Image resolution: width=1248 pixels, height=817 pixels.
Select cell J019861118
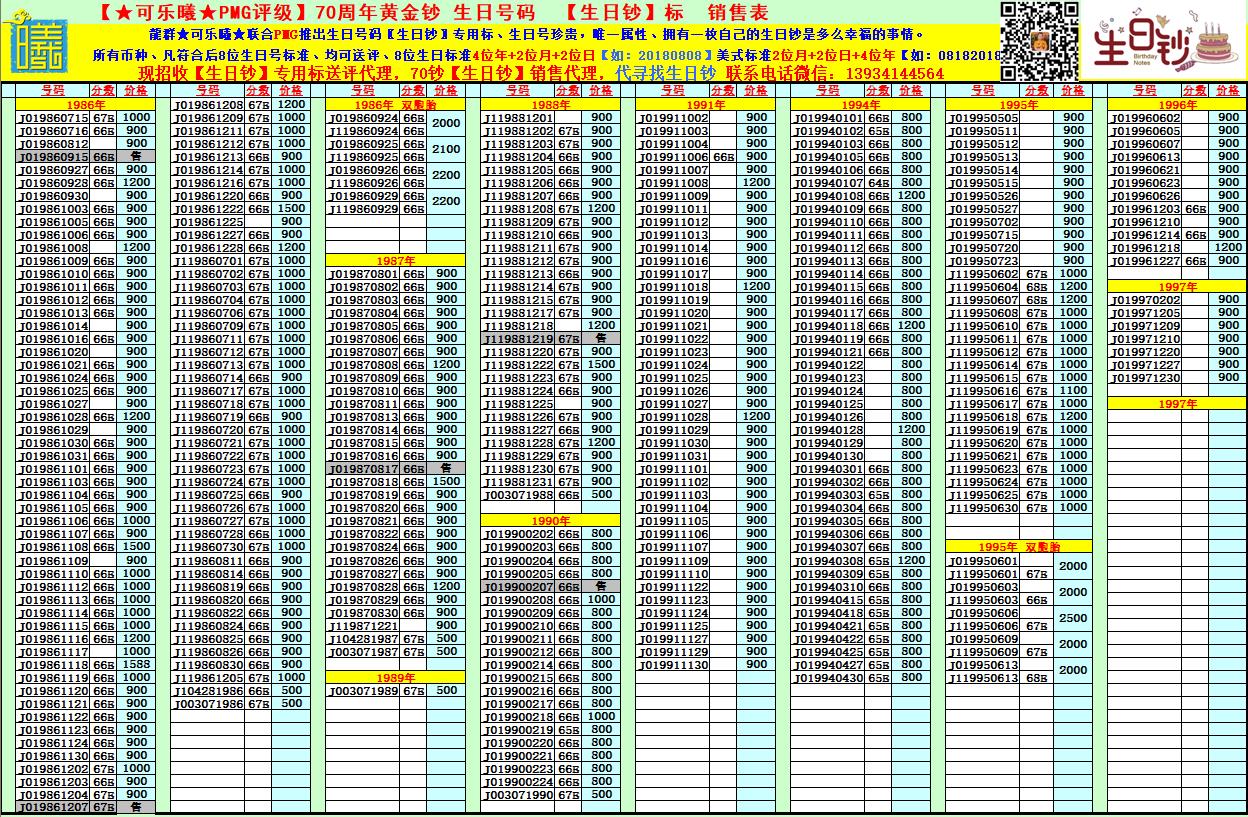click(54, 664)
